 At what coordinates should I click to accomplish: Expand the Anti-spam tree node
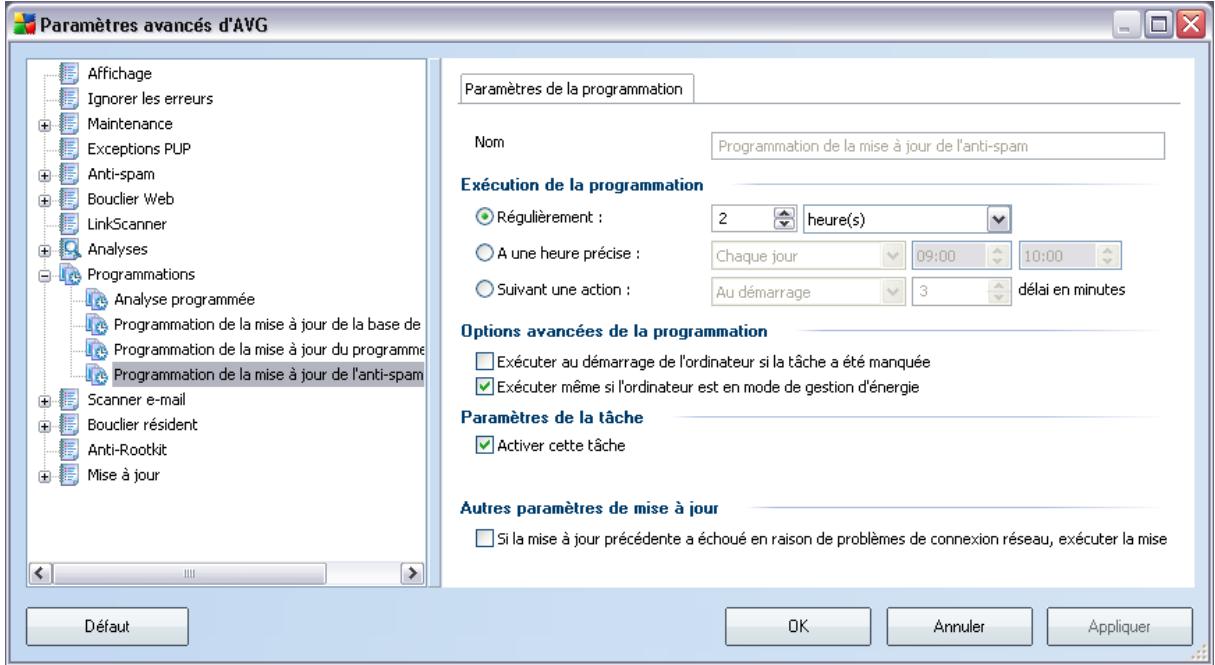click(46, 174)
